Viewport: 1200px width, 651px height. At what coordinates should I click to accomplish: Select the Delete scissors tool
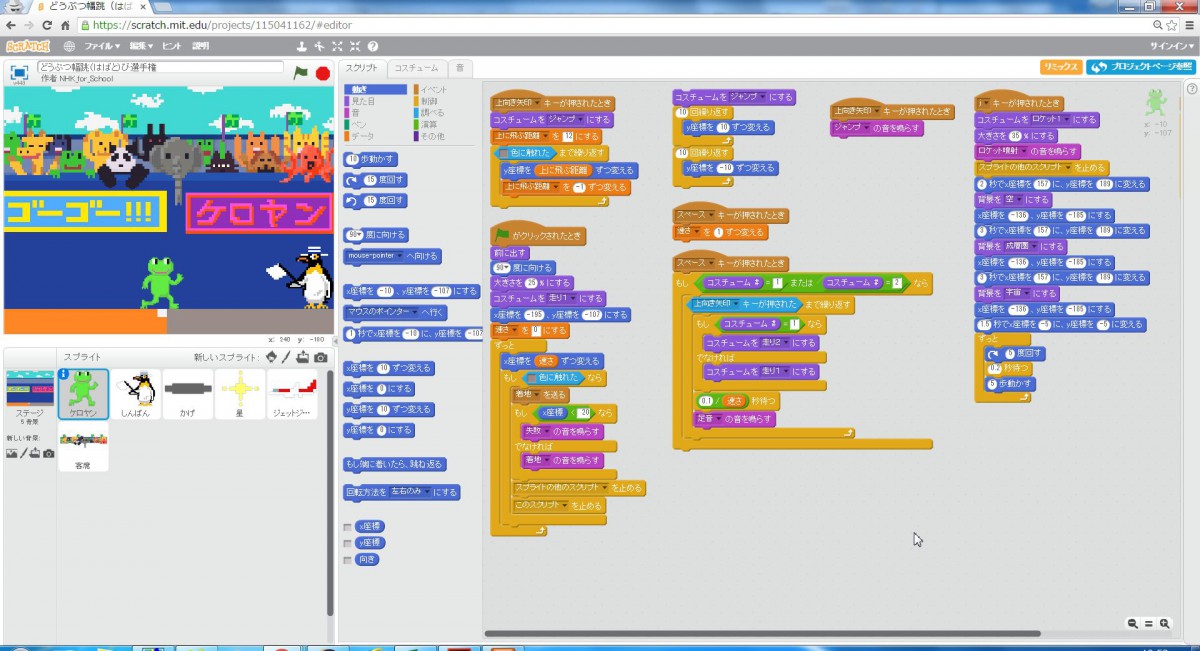(x=319, y=46)
